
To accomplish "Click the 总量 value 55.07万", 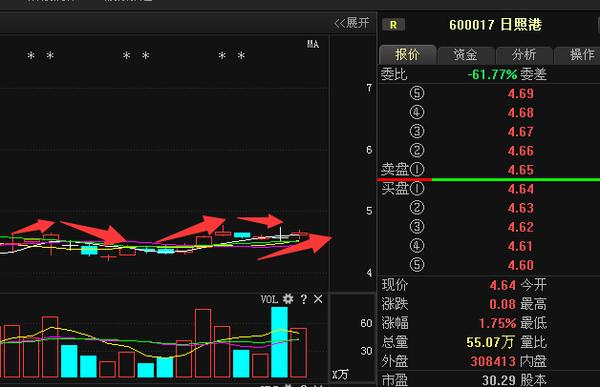I will click(490, 342).
